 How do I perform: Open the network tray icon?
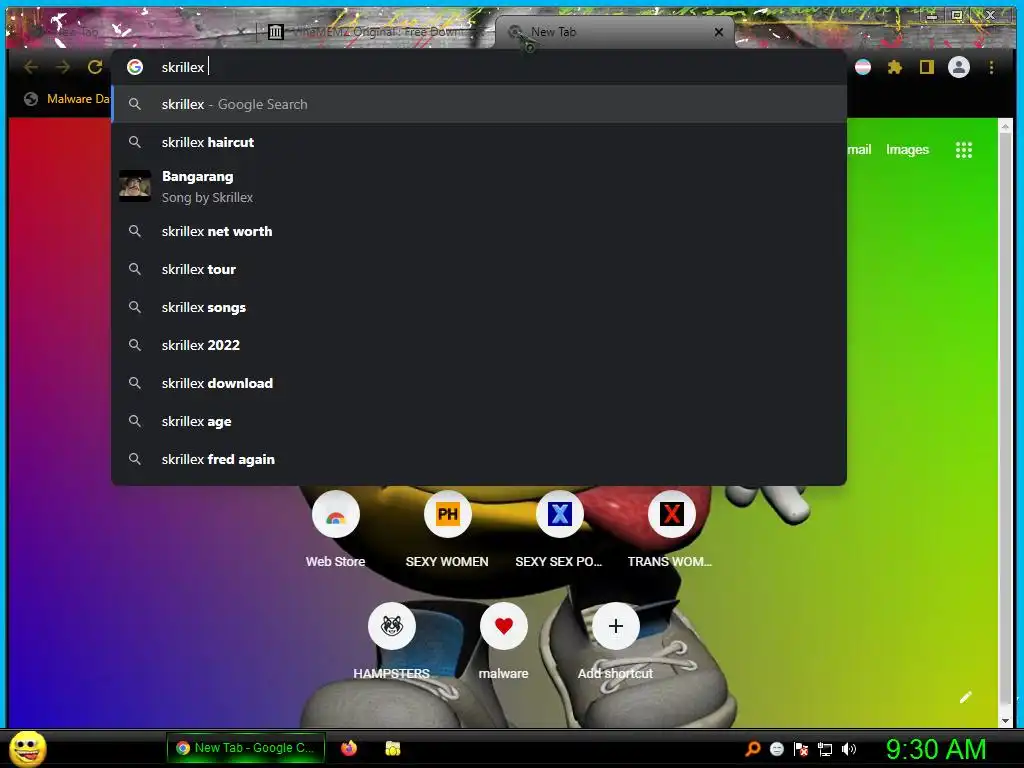coord(825,749)
